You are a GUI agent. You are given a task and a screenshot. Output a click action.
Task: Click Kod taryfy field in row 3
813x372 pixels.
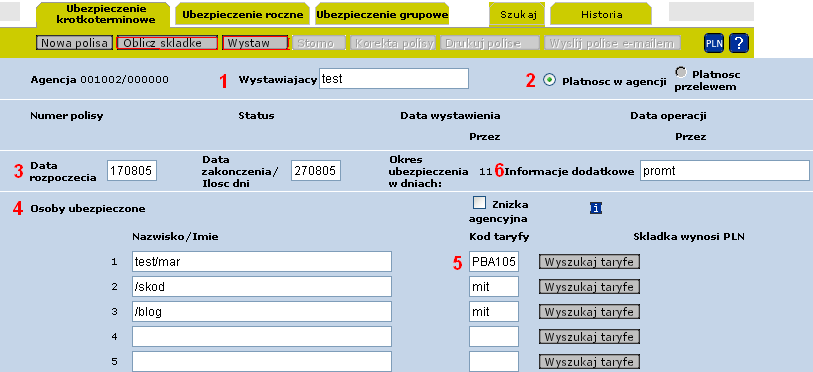point(494,311)
